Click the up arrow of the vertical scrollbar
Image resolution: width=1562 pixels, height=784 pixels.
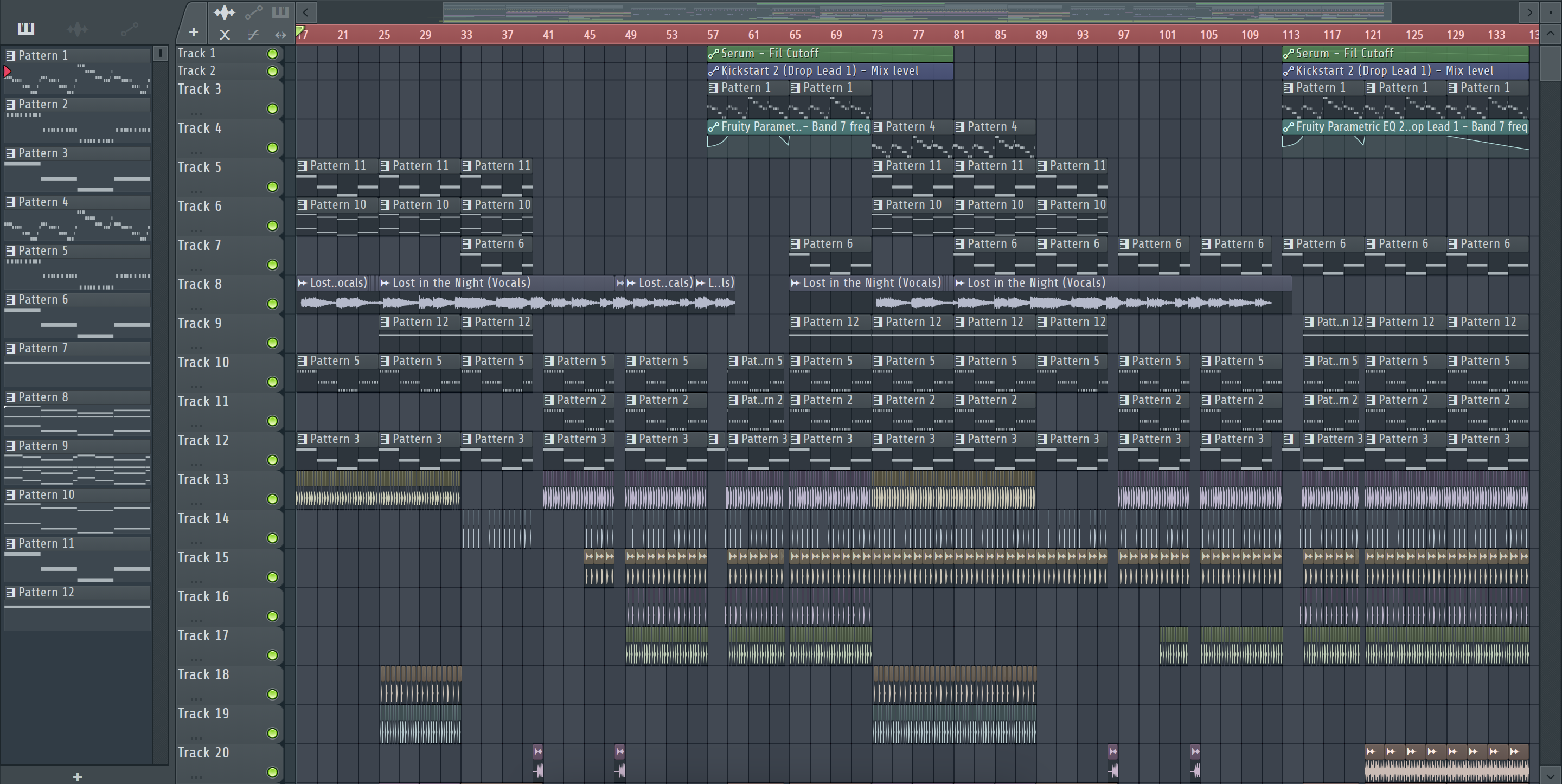pyautogui.click(x=1551, y=34)
